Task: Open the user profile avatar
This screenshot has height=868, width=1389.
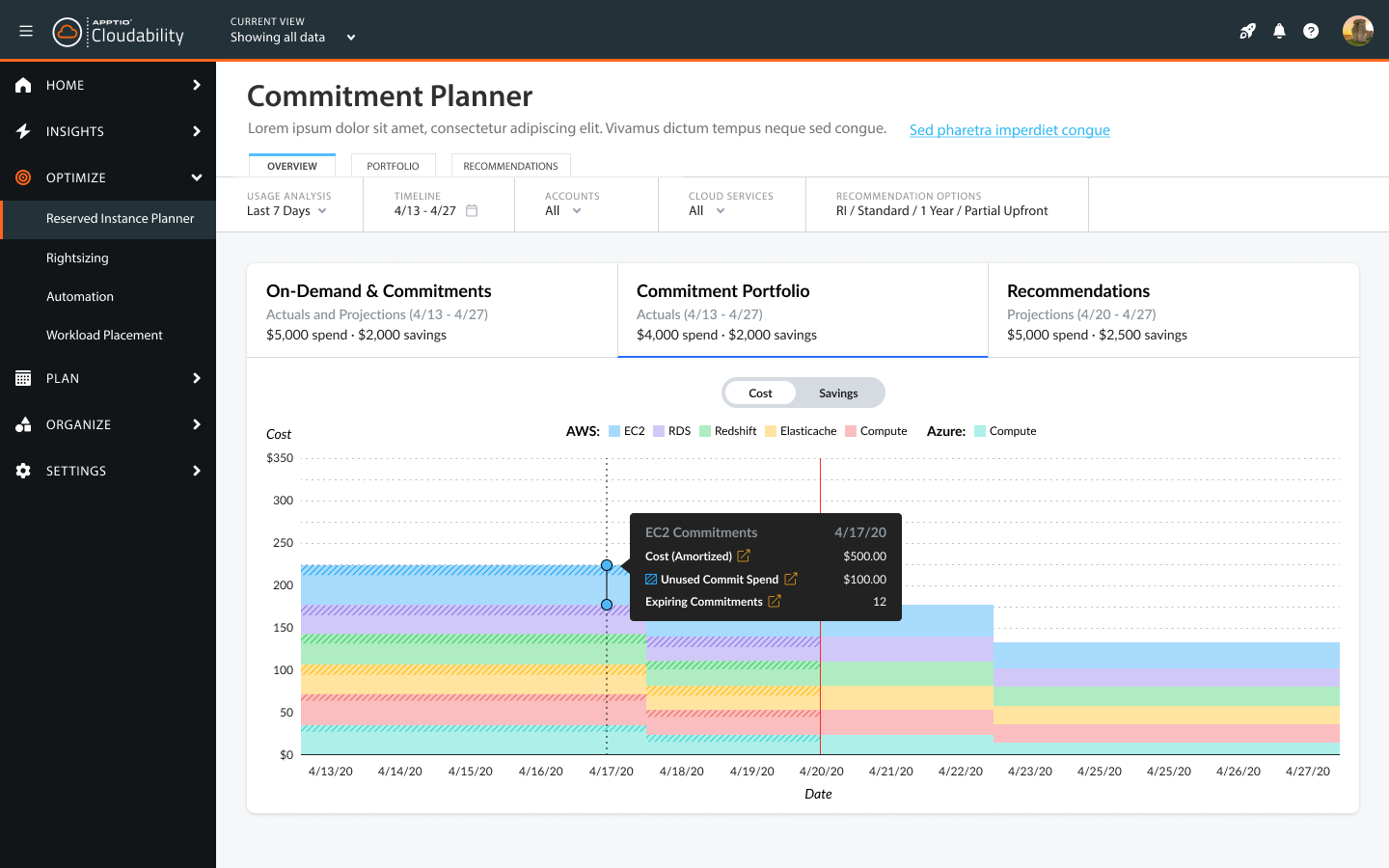Action: (x=1357, y=31)
